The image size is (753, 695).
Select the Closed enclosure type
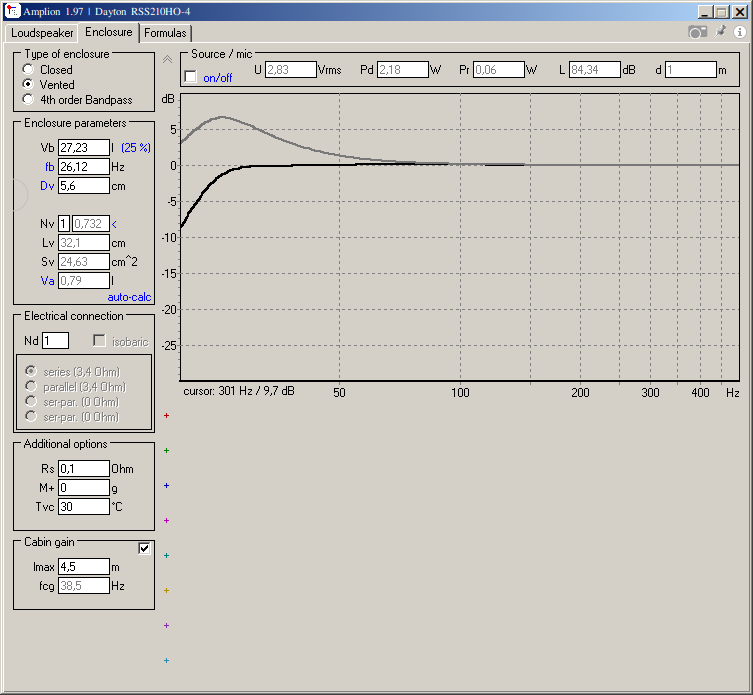click(x=28, y=69)
